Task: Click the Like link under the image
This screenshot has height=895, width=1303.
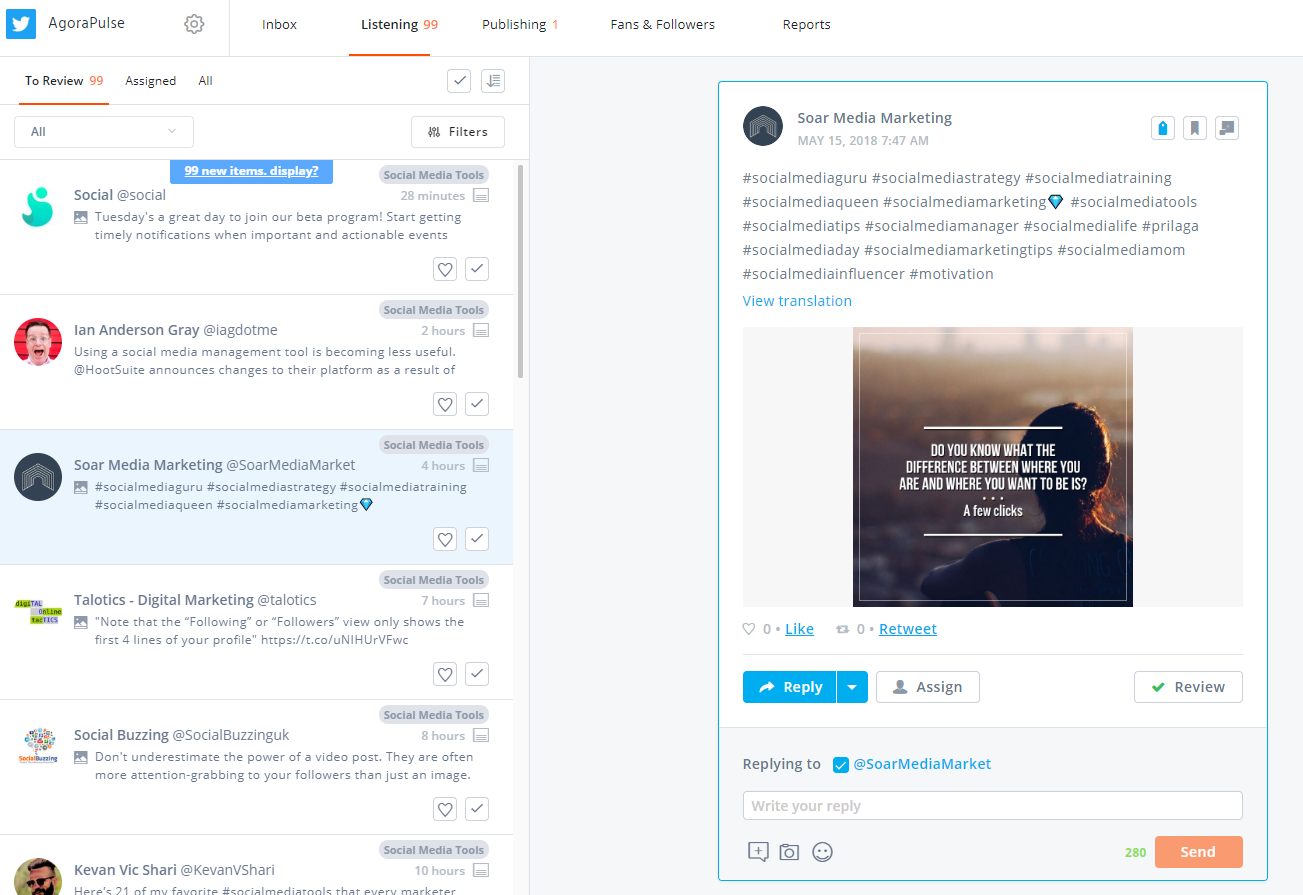Action: click(x=799, y=629)
